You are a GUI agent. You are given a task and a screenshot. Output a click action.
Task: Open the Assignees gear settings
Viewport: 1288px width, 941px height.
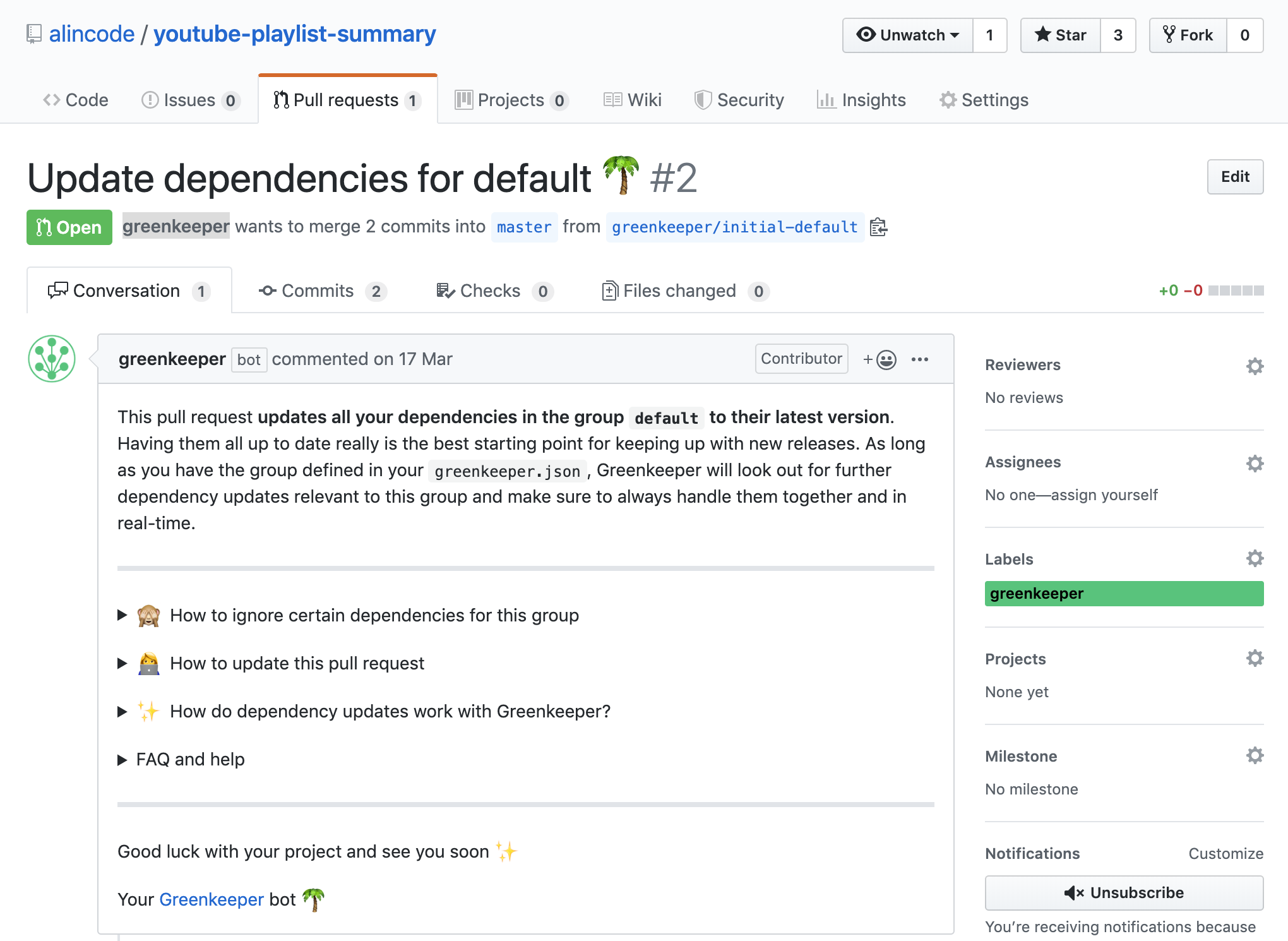click(1255, 464)
